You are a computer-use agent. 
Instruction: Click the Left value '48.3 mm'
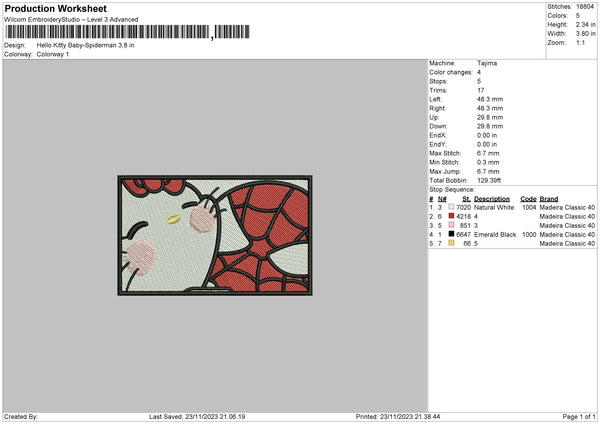pyautogui.click(x=490, y=99)
